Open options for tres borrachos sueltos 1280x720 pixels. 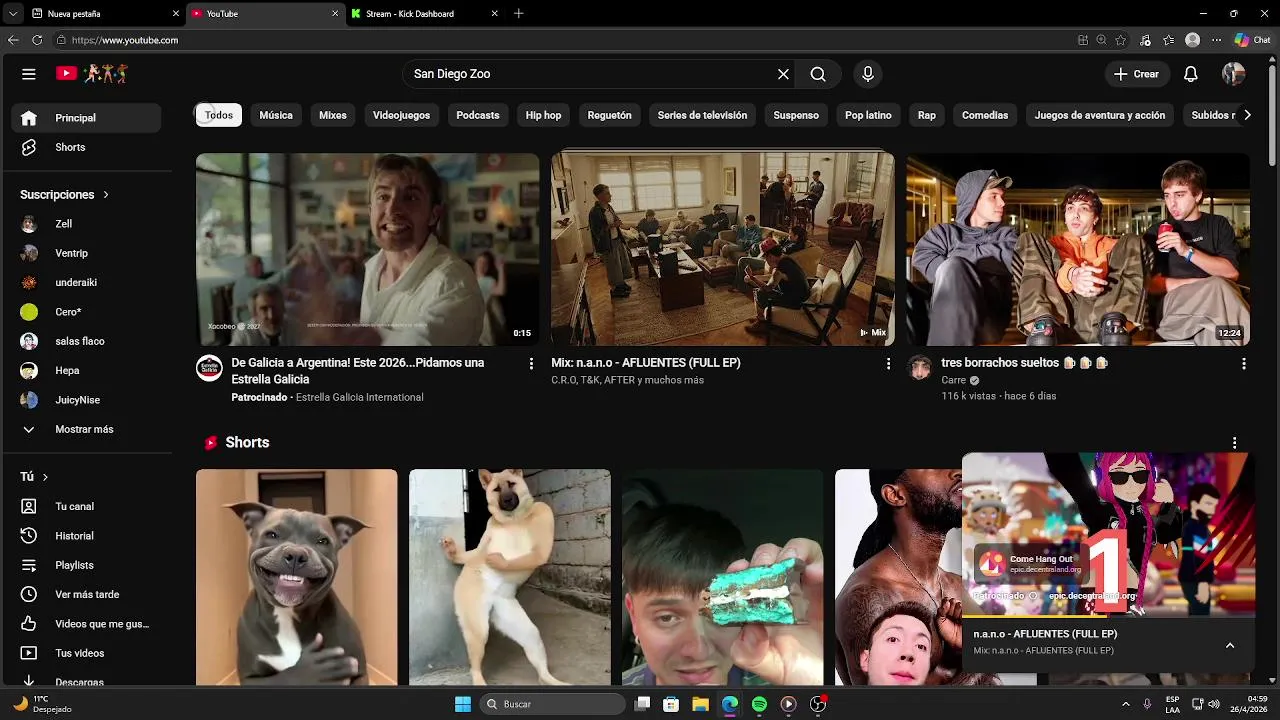pyautogui.click(x=1244, y=364)
